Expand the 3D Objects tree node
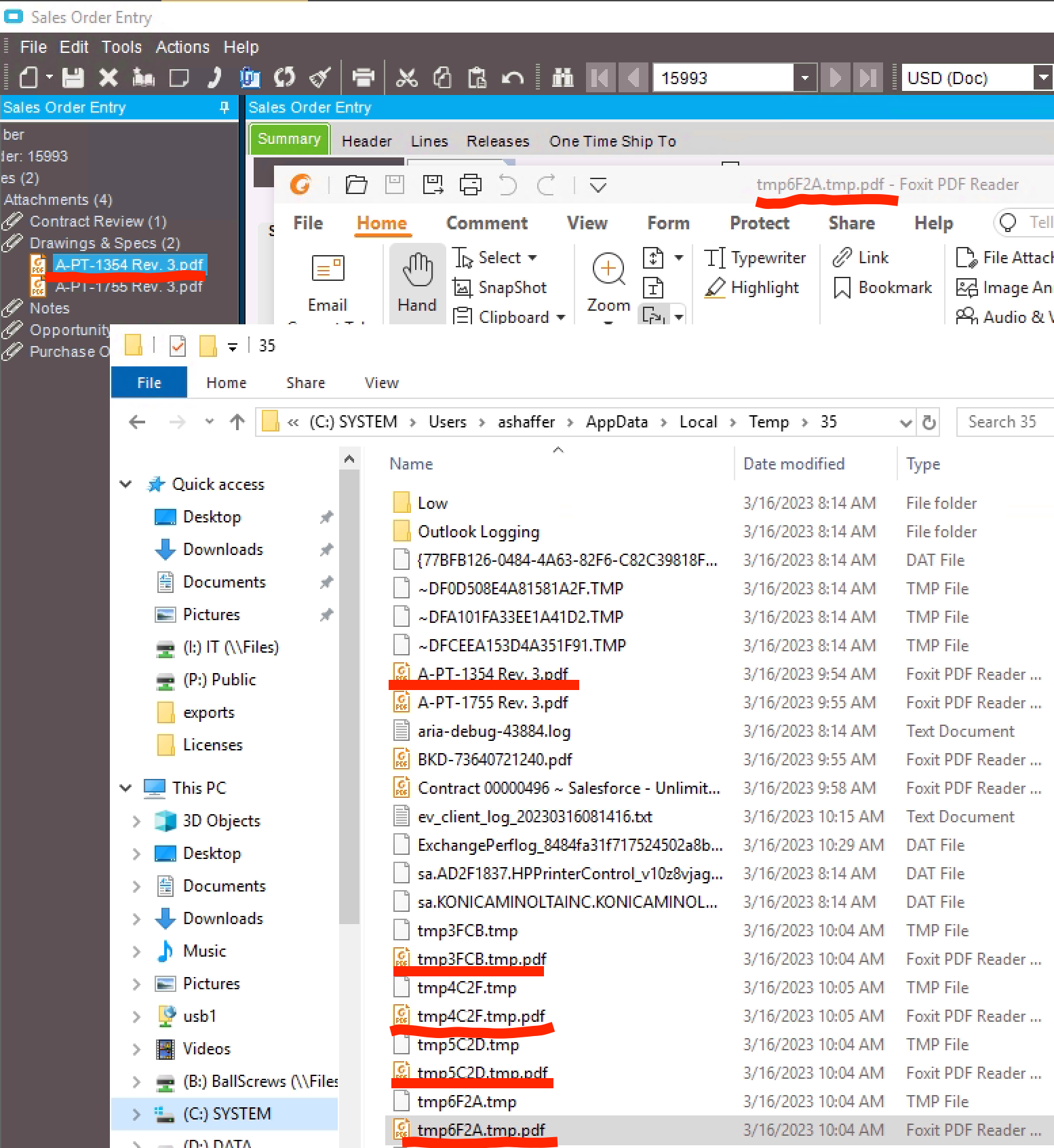Screen dimensions: 1054x1148 [136, 821]
